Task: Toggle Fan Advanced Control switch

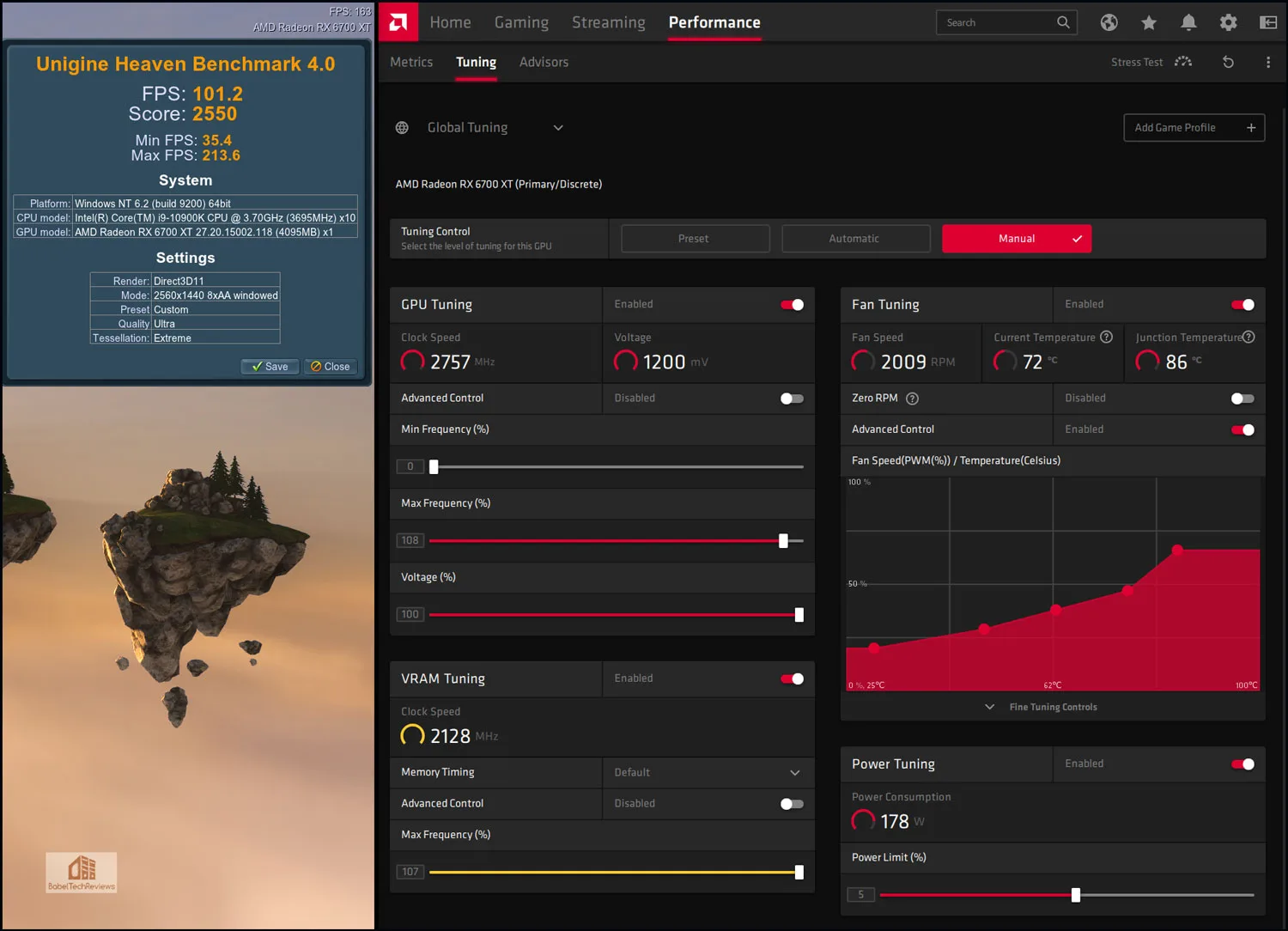Action: click(x=1242, y=429)
